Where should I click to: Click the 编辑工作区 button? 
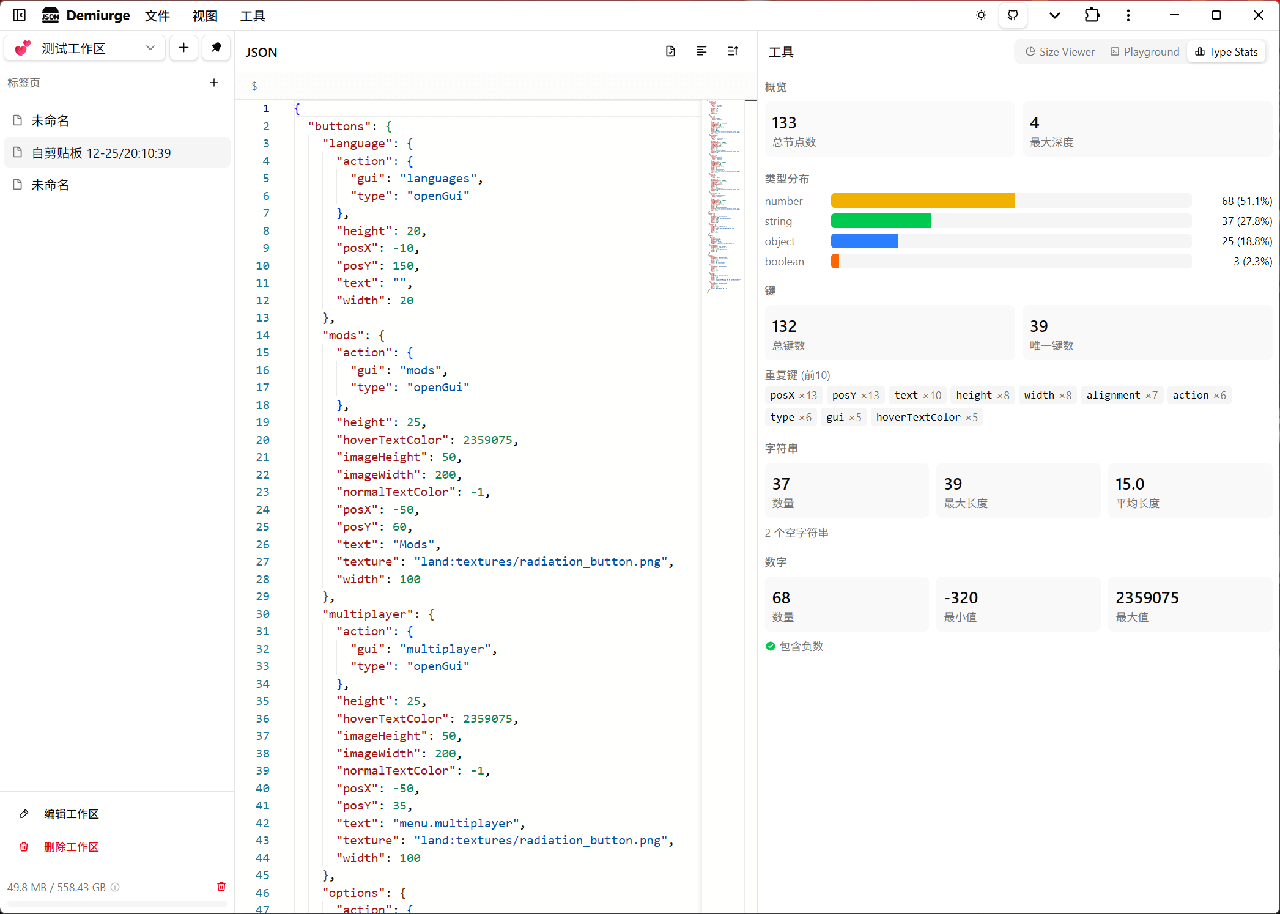tap(71, 814)
